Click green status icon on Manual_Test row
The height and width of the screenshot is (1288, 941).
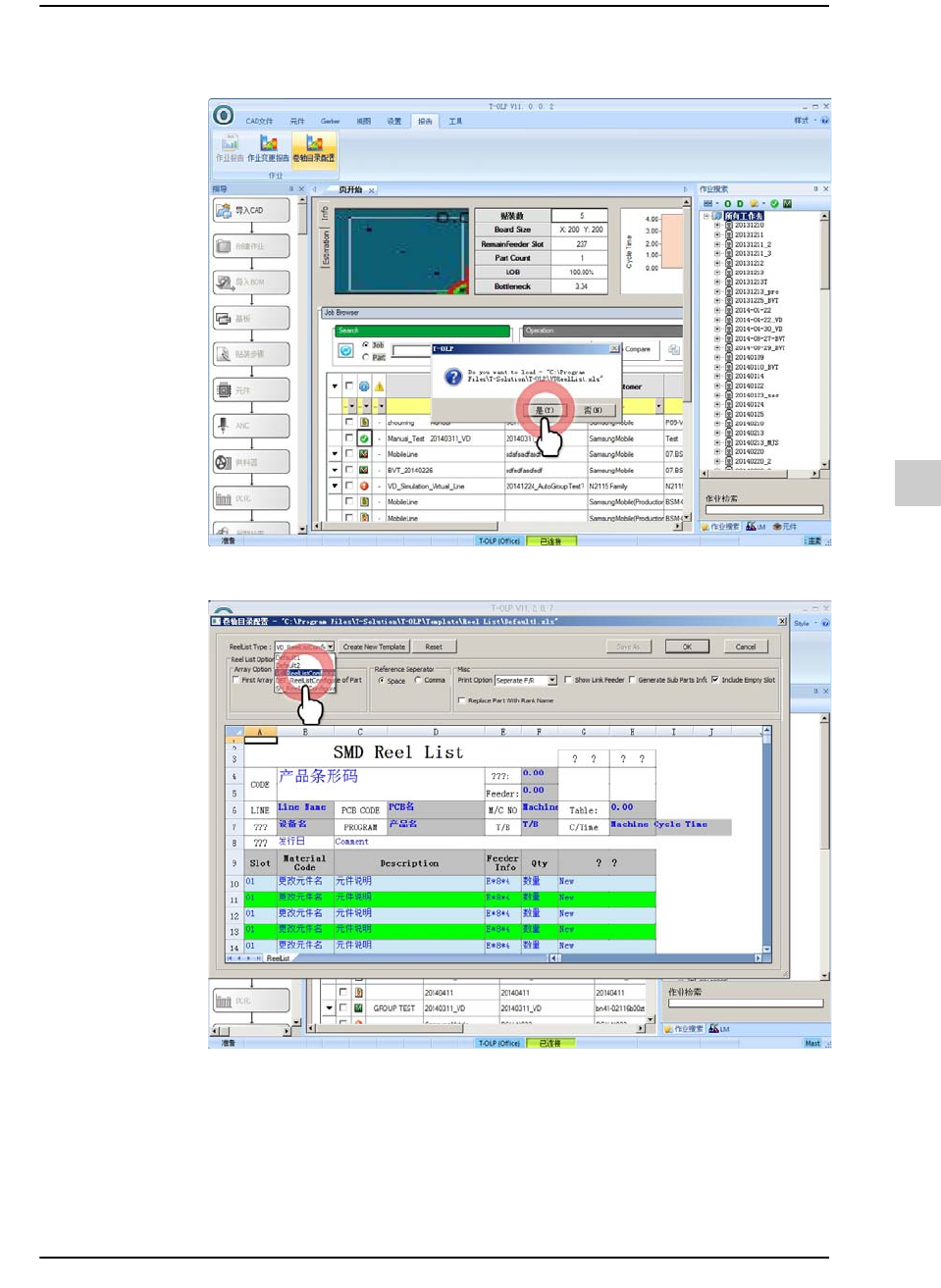click(x=364, y=438)
